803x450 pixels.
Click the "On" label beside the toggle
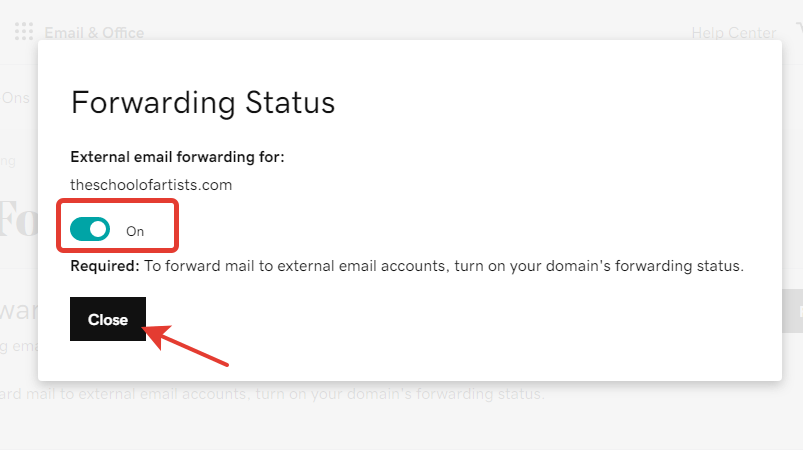135,231
